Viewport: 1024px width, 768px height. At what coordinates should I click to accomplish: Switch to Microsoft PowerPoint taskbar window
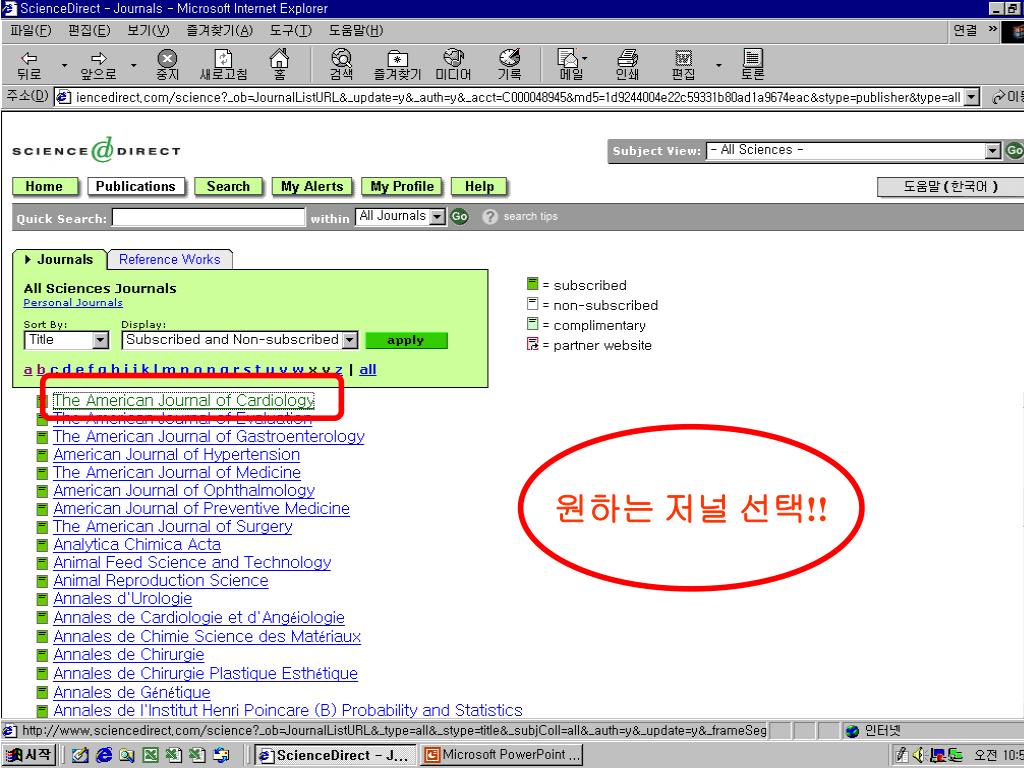click(x=501, y=755)
